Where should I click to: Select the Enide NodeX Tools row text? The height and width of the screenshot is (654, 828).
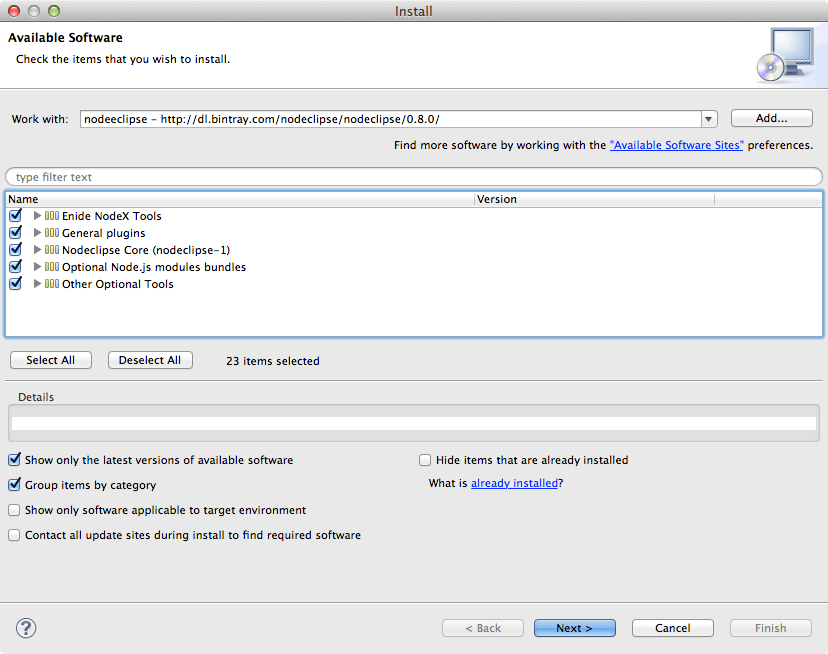coord(112,216)
